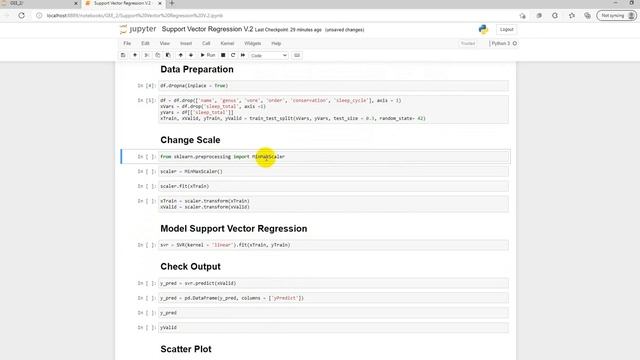Click the kernel idle circle icon

(x=515, y=43)
